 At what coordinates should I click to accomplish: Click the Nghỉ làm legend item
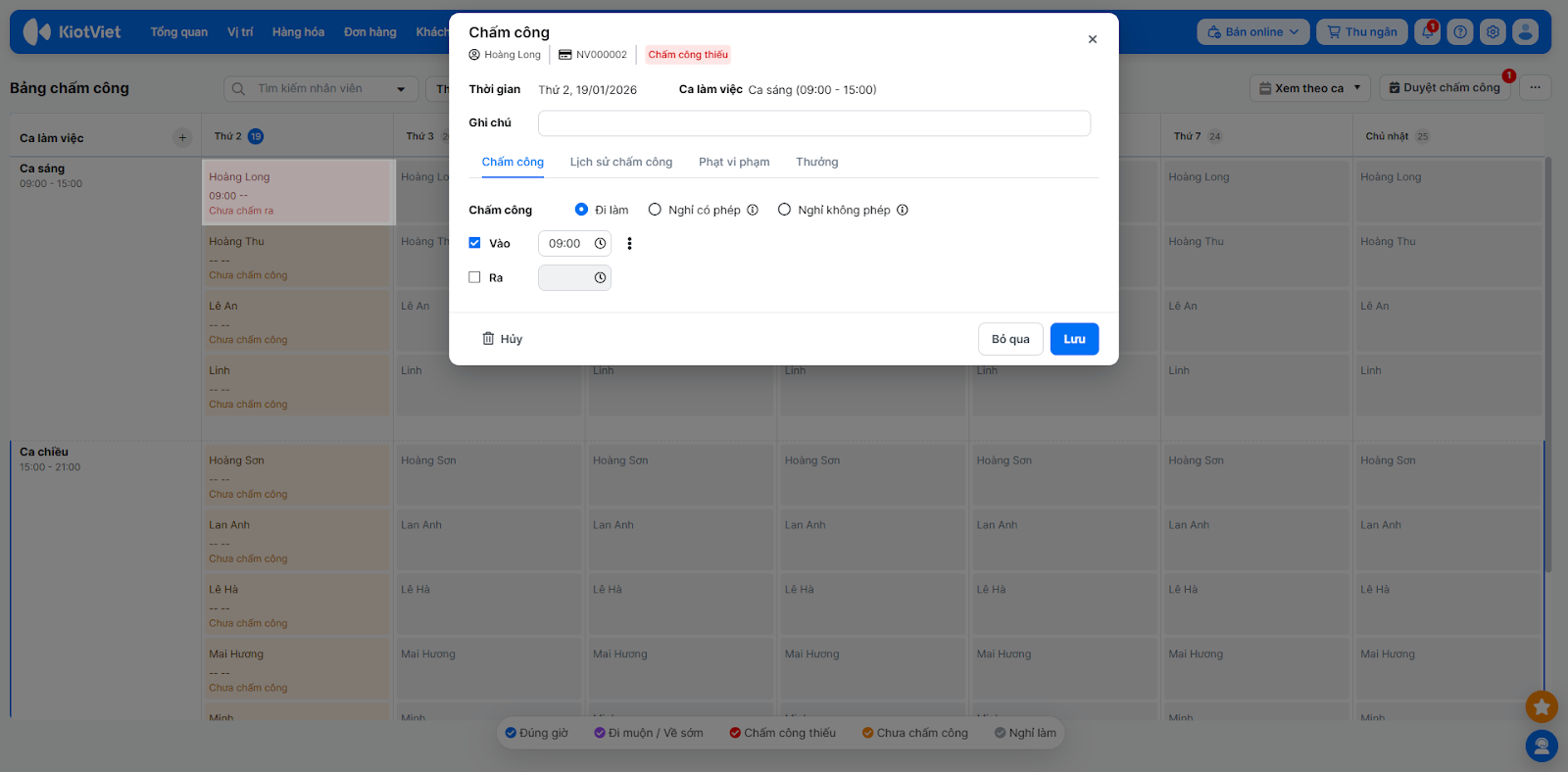(1026, 733)
